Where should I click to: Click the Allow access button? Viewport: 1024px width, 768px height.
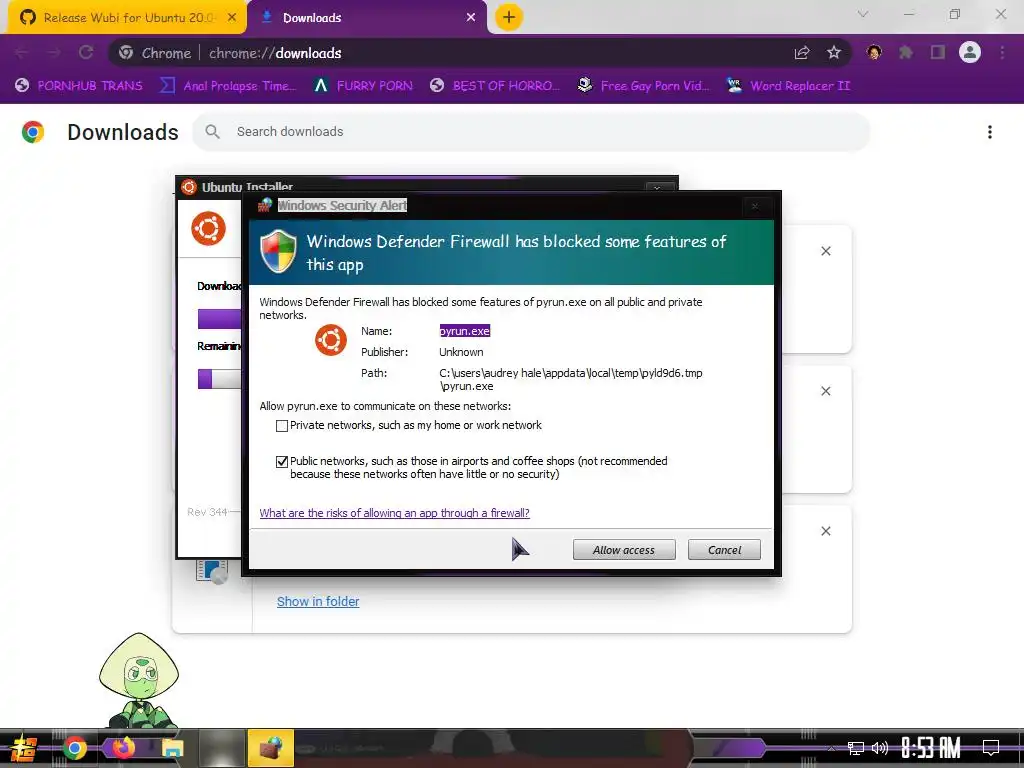tap(624, 550)
